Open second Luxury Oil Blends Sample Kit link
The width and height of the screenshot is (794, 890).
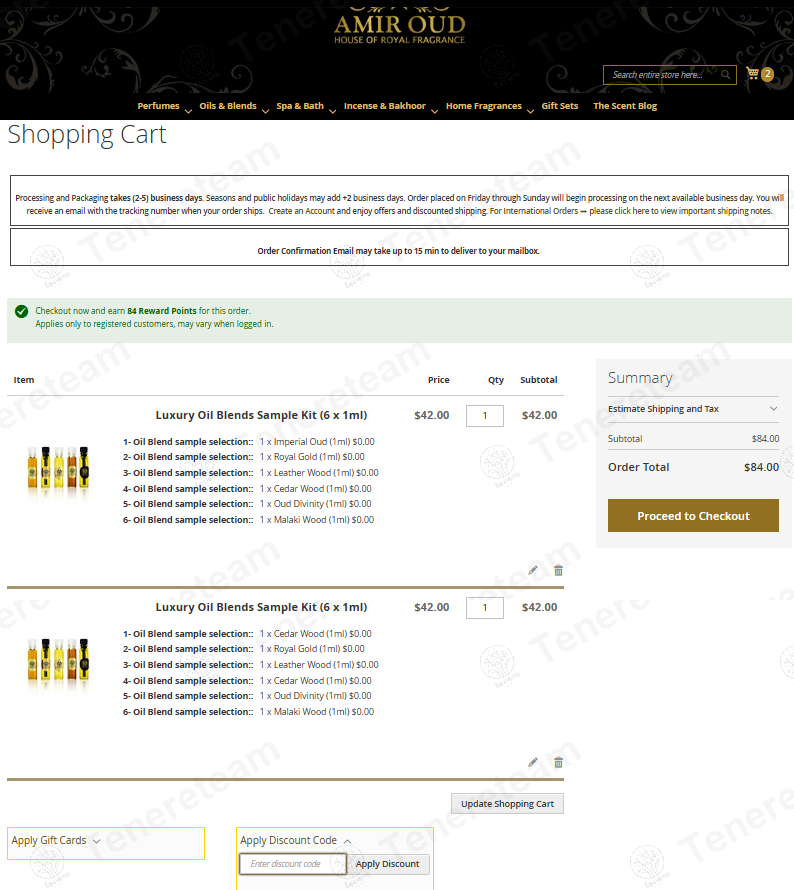(x=261, y=607)
